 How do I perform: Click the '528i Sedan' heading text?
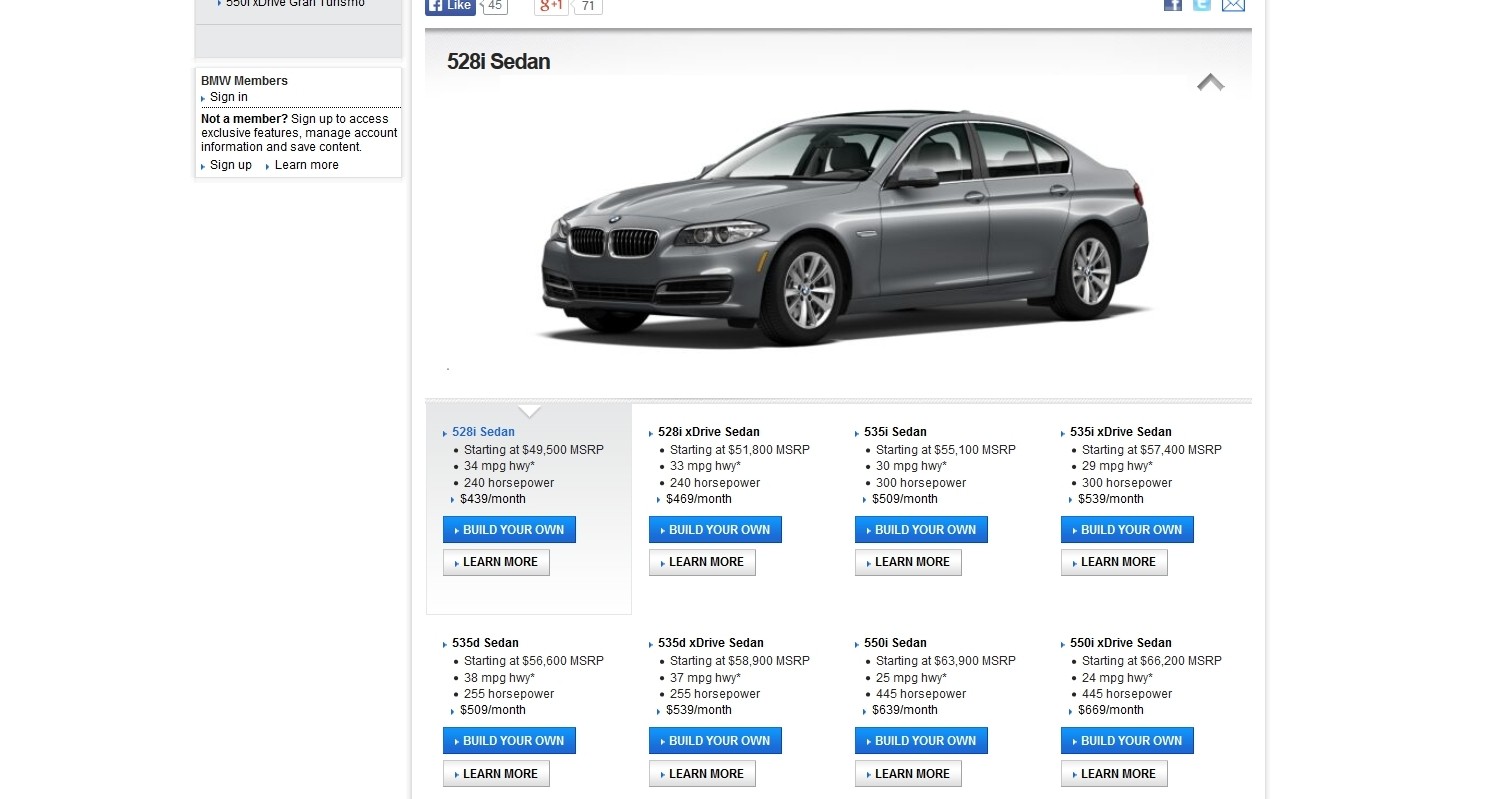click(x=498, y=62)
